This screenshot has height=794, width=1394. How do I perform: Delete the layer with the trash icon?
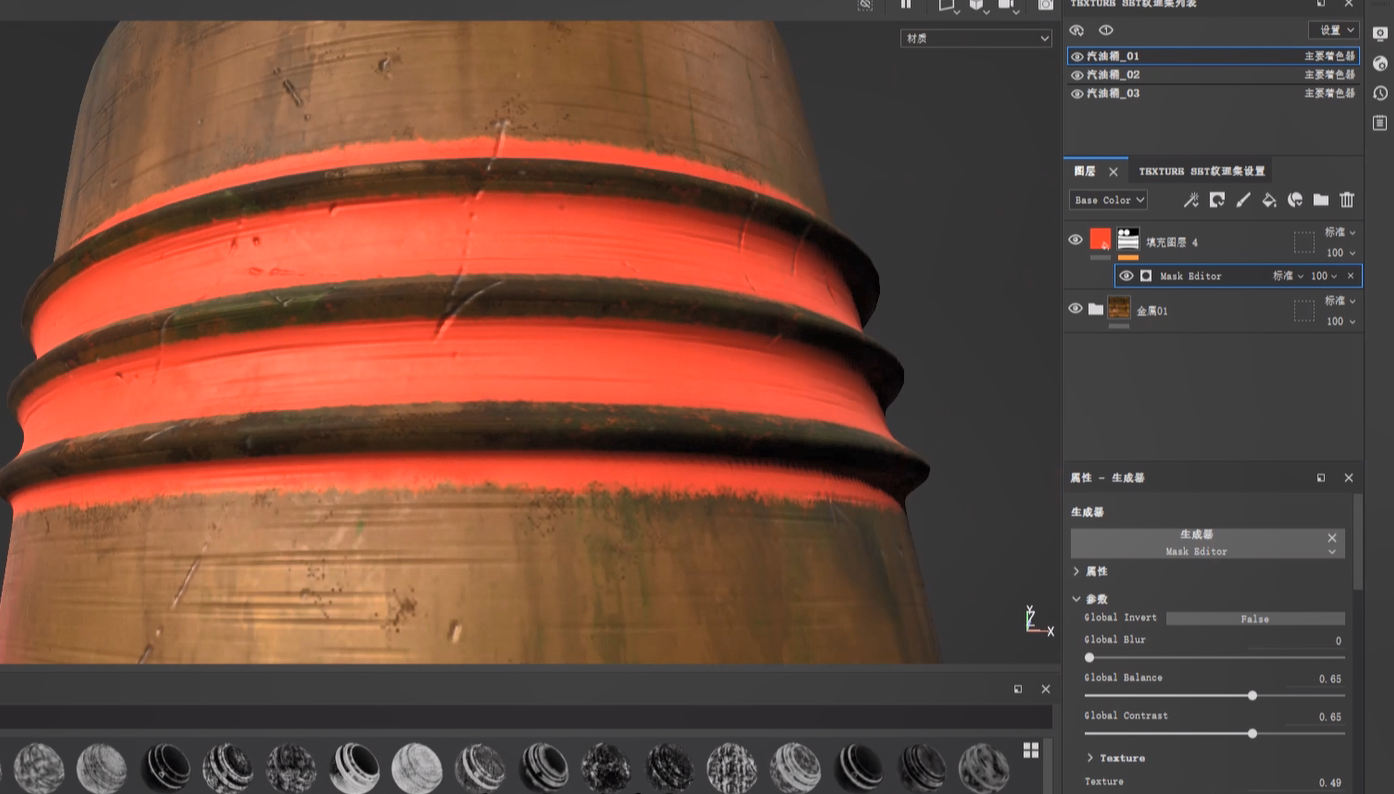[x=1347, y=200]
